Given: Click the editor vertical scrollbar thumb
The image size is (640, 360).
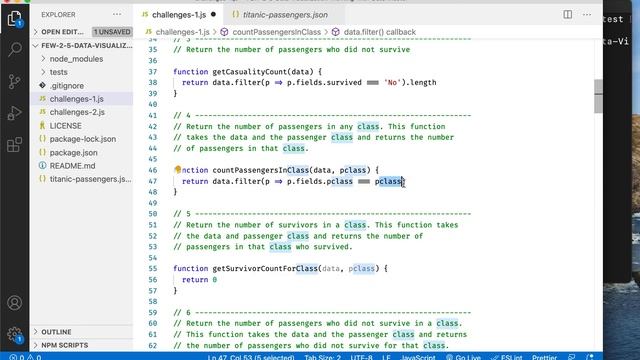Looking at the screenshot, I should pos(598,96).
